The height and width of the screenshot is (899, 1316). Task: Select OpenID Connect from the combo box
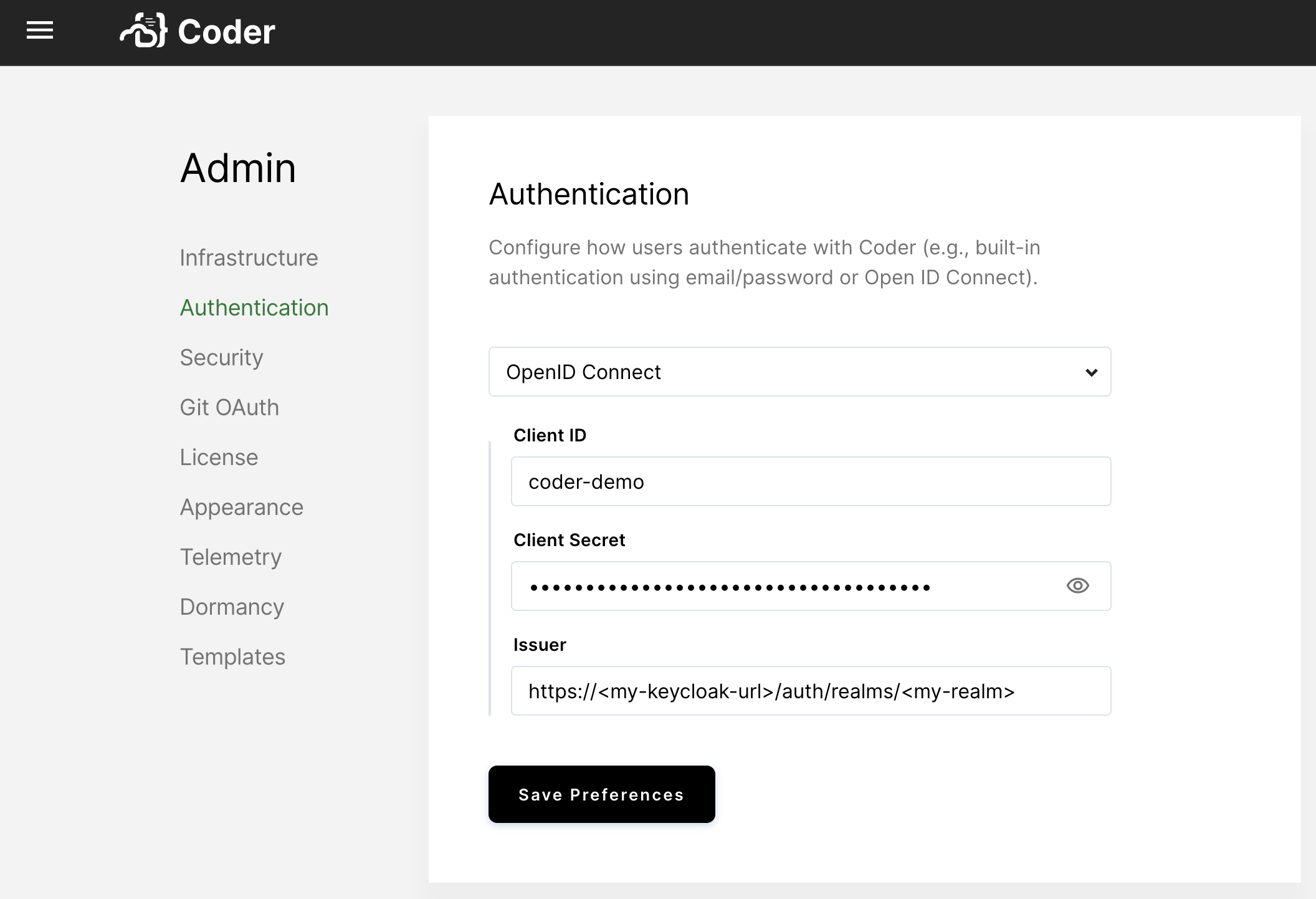(799, 372)
